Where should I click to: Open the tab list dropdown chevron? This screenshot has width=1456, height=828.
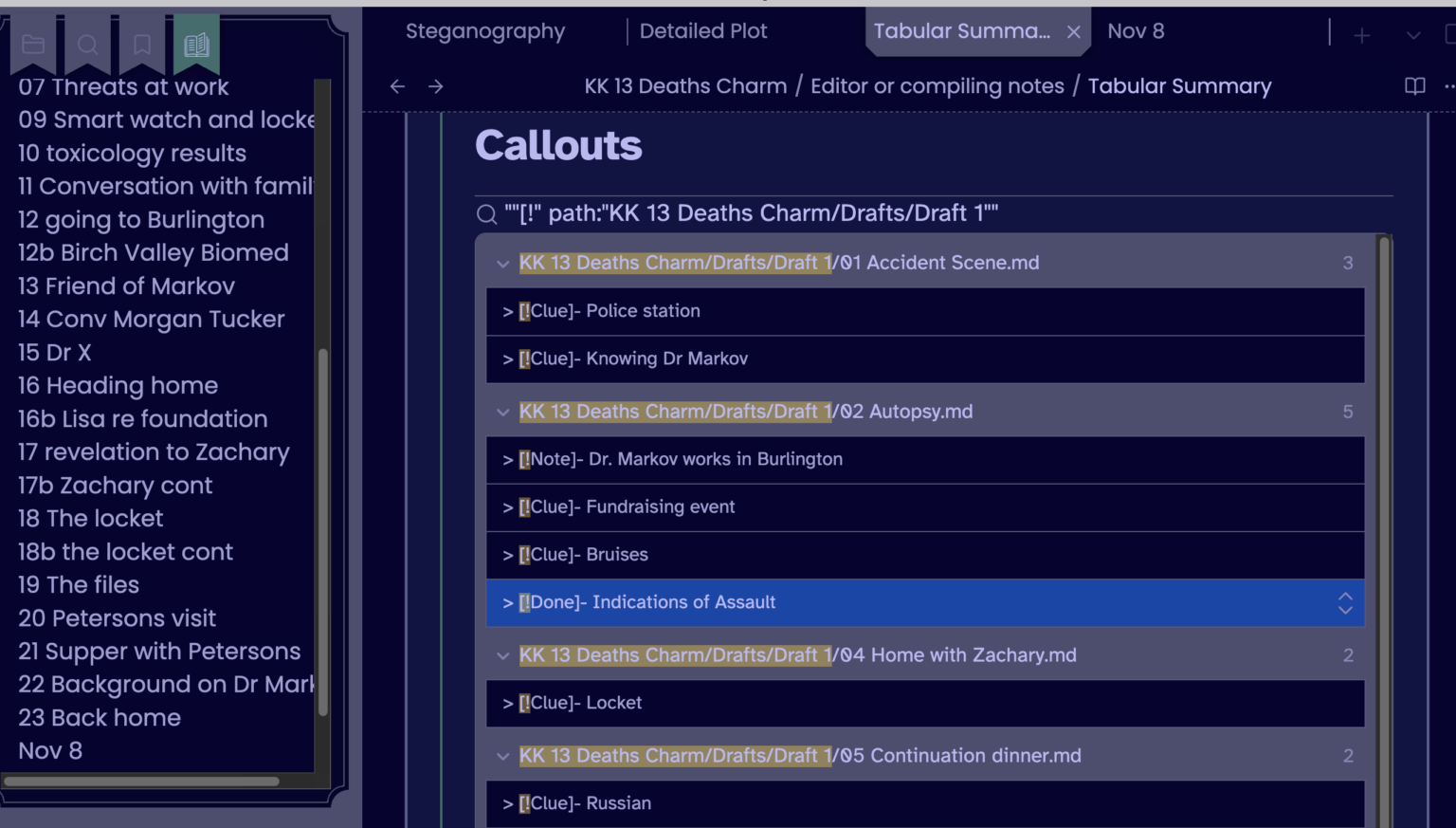coord(1412,34)
